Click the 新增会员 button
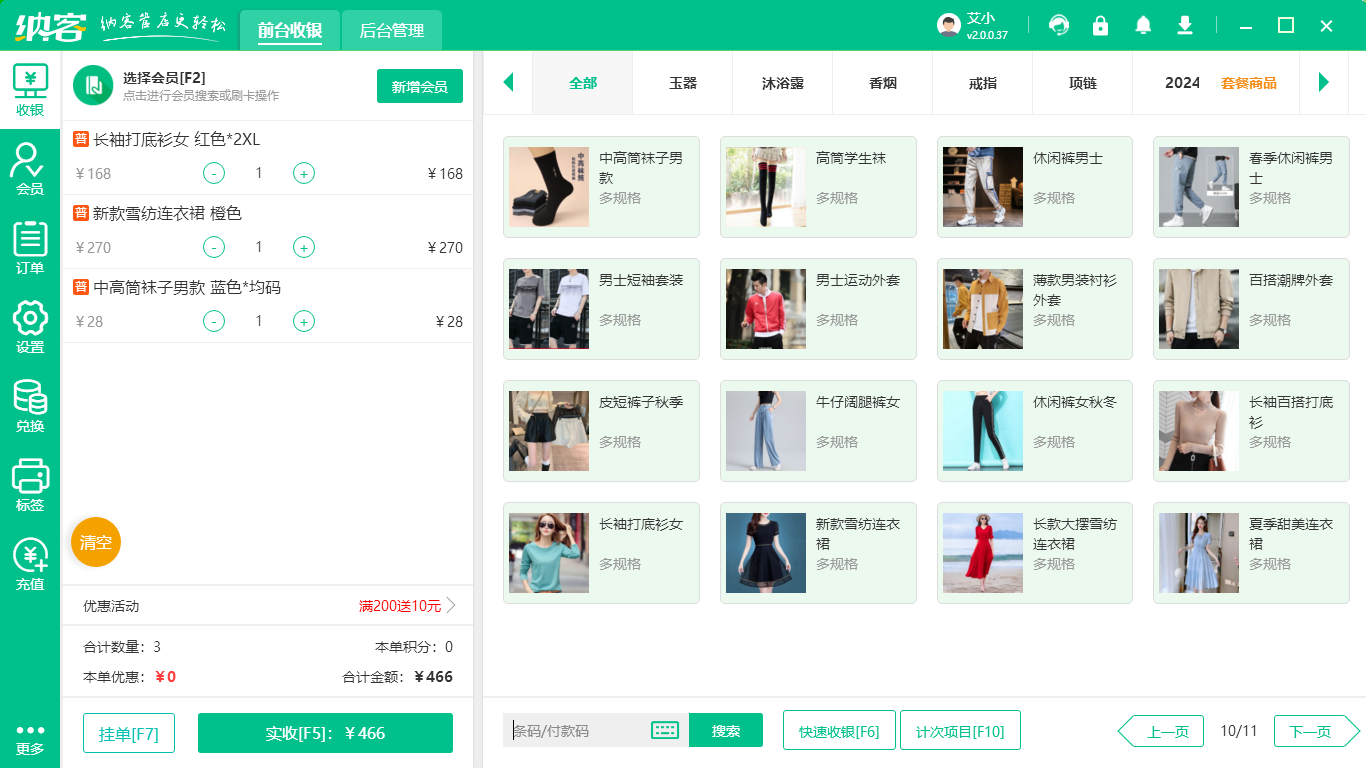 (x=419, y=87)
